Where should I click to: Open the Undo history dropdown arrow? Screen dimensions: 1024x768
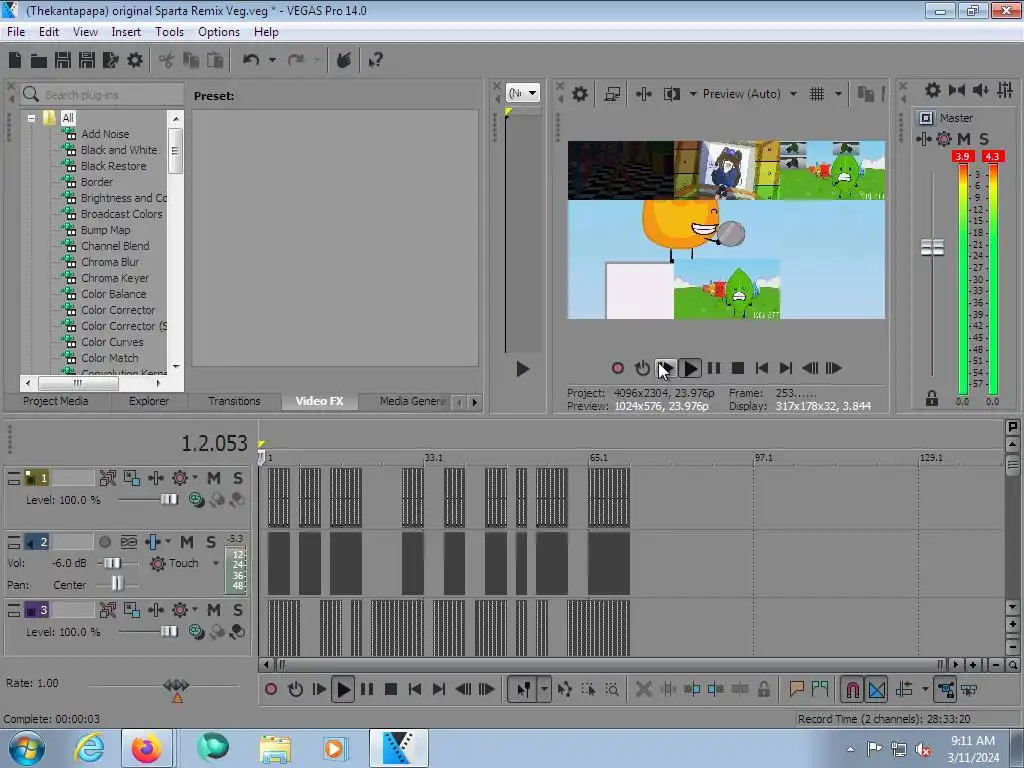(272, 60)
